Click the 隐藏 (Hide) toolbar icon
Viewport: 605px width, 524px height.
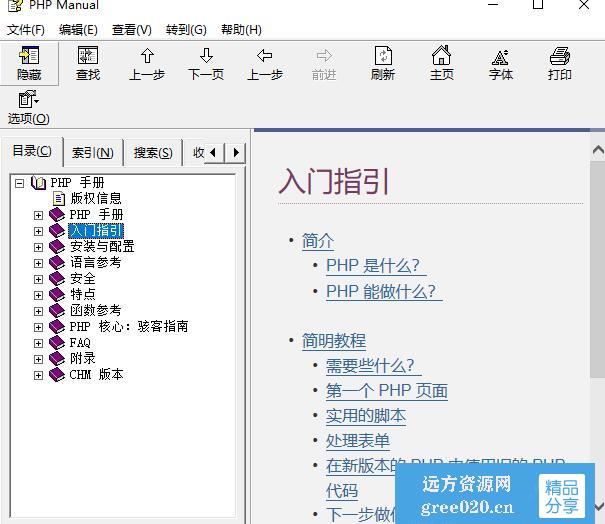click(x=29, y=62)
